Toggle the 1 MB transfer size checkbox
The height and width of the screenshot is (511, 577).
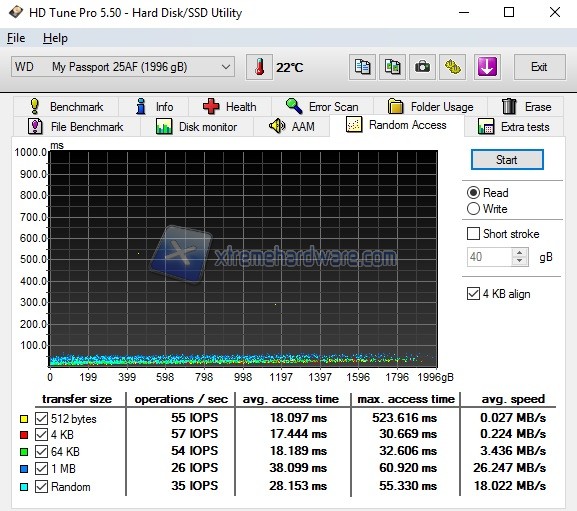coord(41,468)
